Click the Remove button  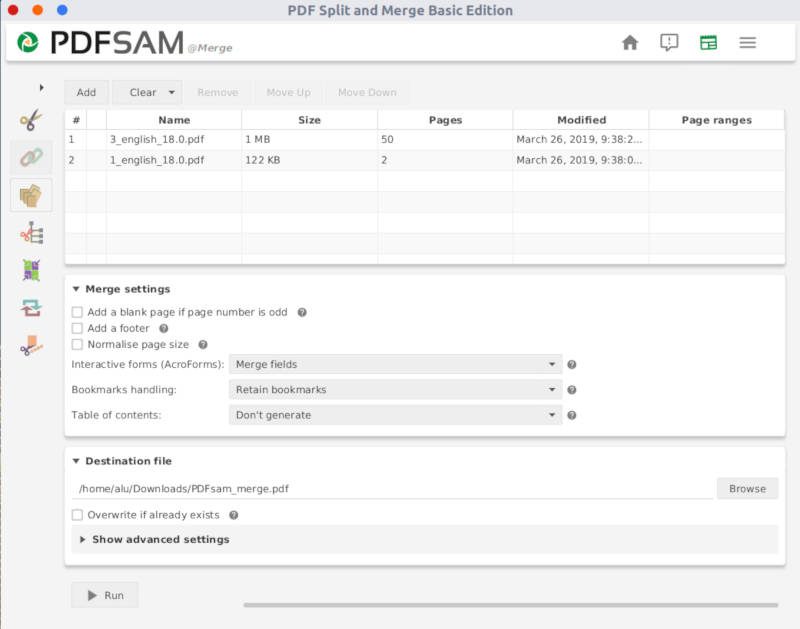pos(218,92)
